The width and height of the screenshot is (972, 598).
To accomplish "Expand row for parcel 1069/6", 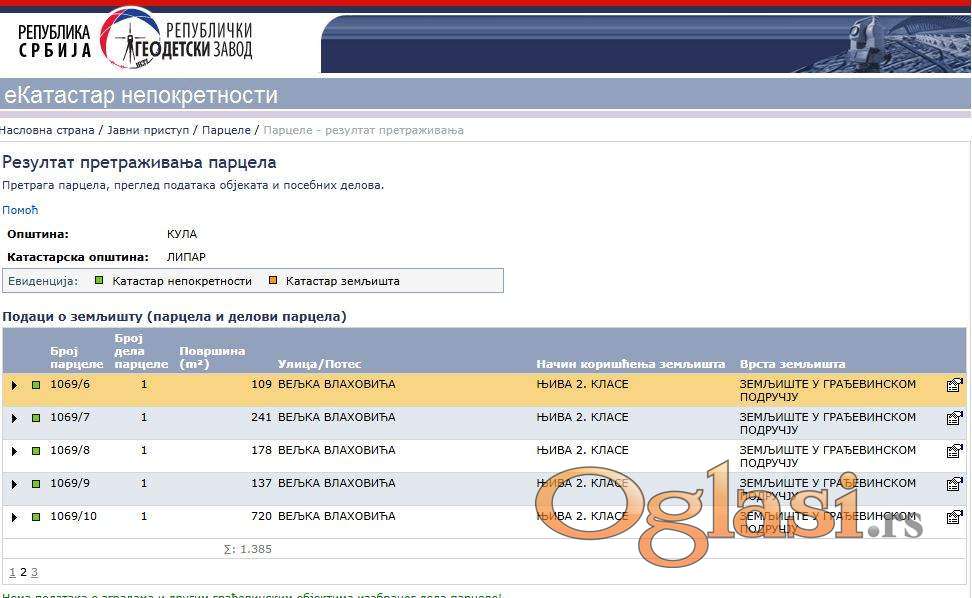I will pos(14,385).
